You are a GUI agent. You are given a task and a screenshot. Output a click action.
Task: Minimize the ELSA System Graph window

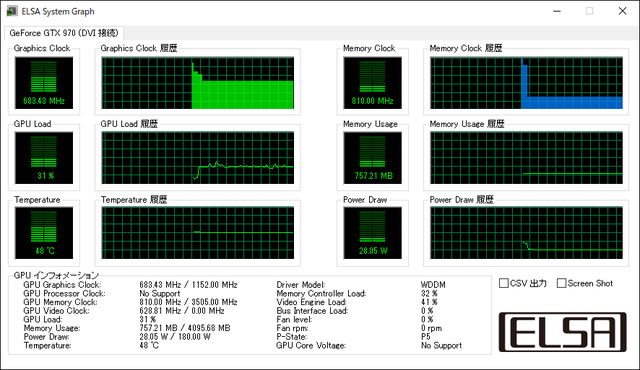click(x=557, y=11)
